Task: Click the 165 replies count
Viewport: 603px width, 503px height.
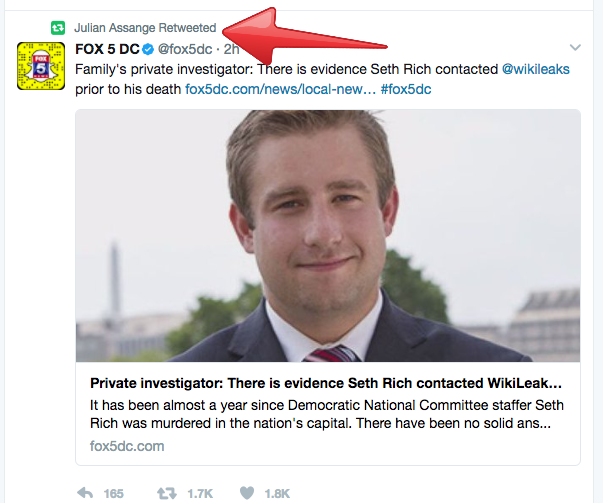Action: pyautogui.click(x=113, y=493)
